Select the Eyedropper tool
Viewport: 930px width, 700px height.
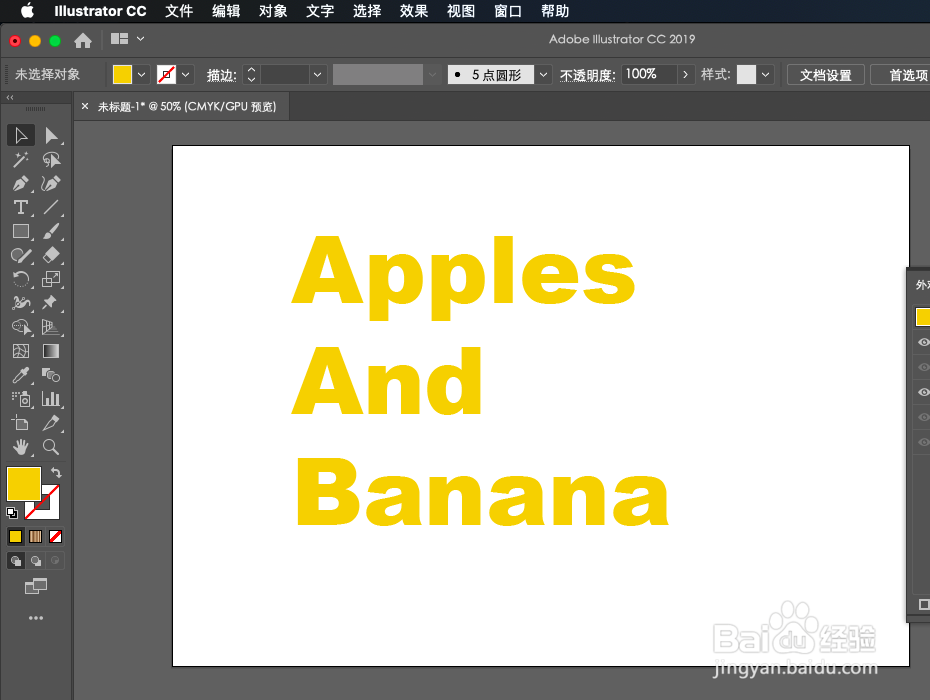(21, 375)
